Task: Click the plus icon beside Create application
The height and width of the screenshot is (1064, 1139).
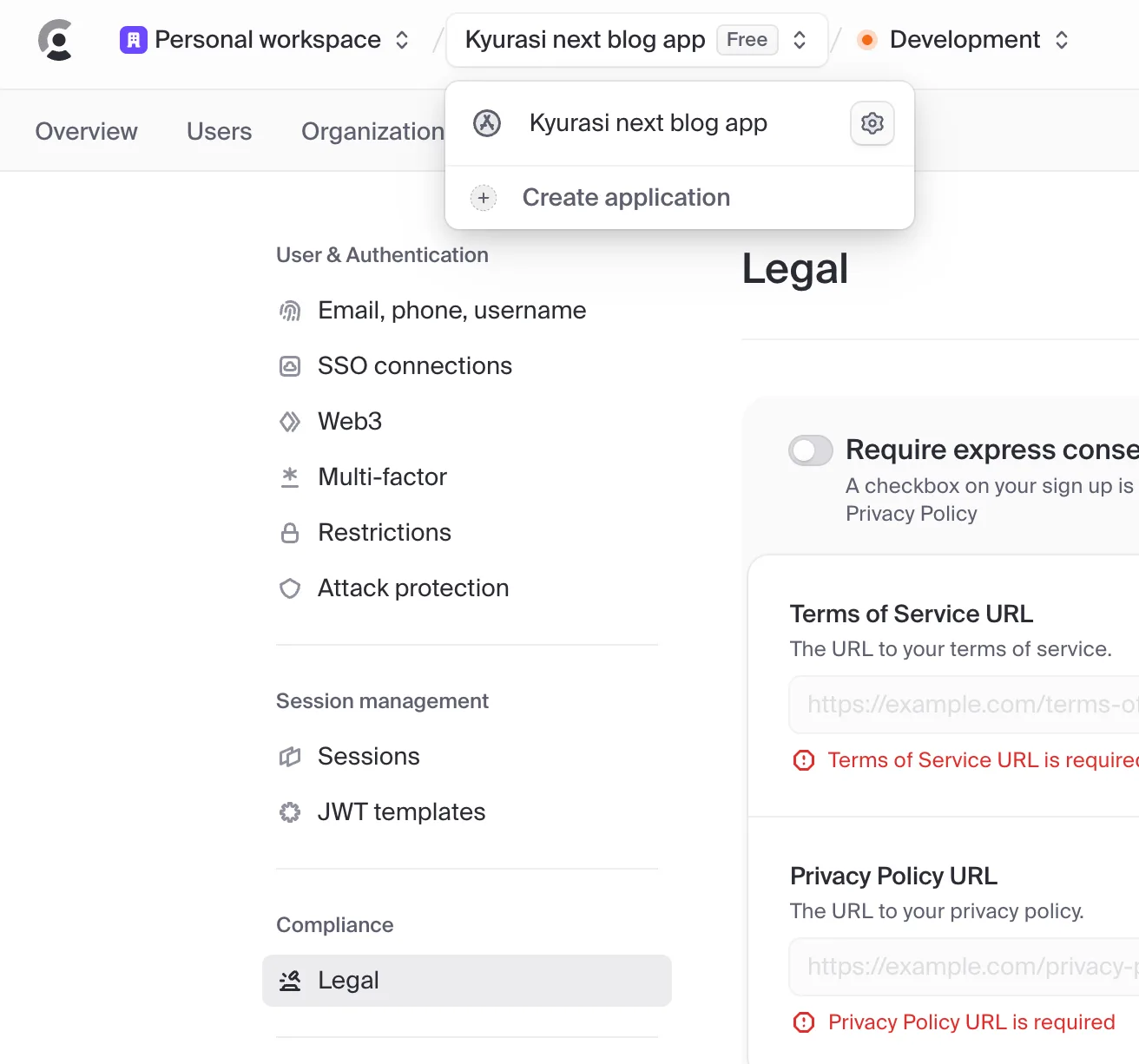Action: pos(484,198)
